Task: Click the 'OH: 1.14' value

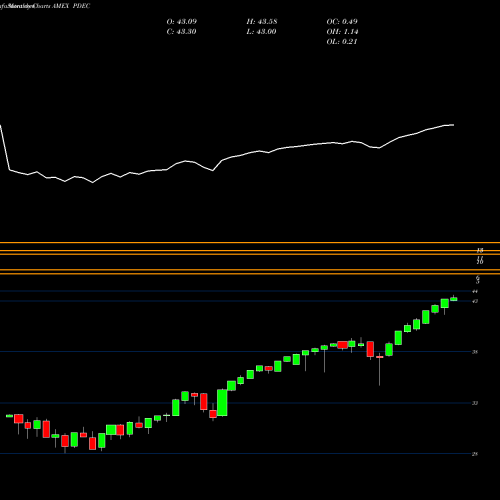Action: pos(342,32)
